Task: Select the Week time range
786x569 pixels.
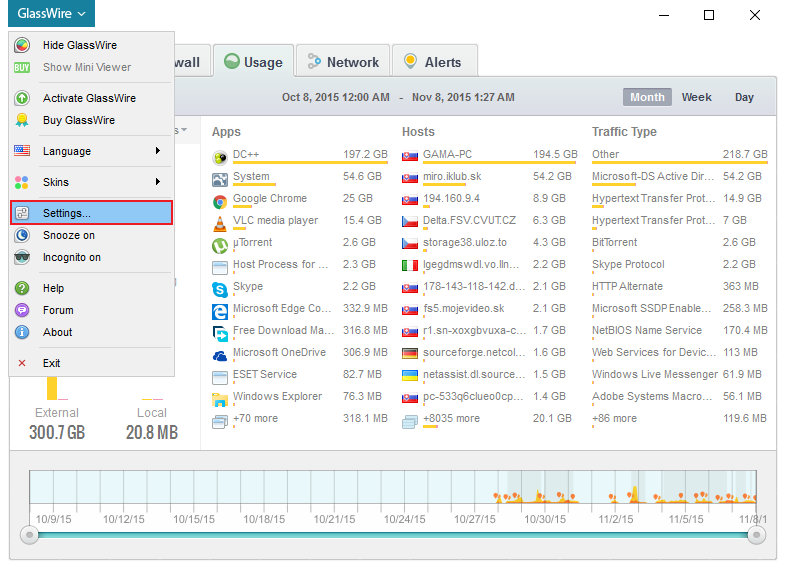Action: tap(696, 97)
